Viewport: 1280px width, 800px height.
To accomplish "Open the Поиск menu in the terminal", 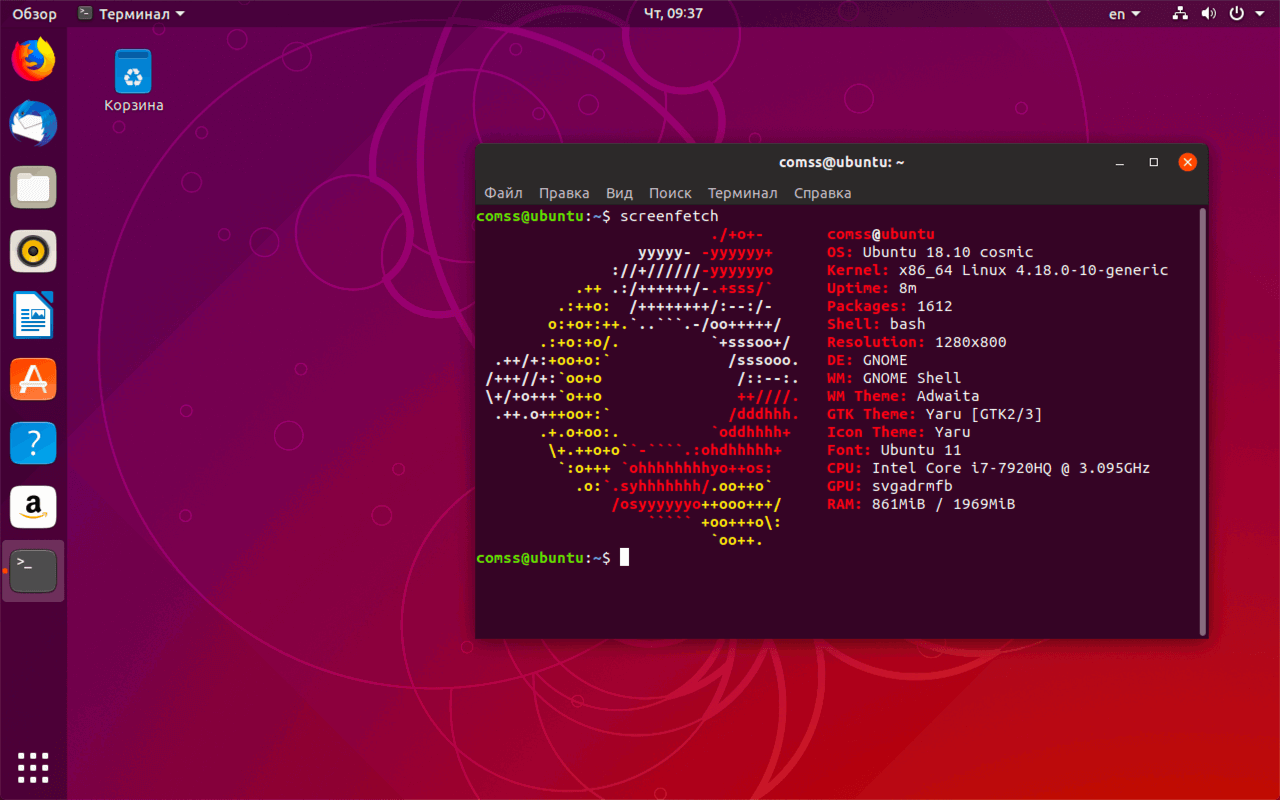I will point(670,192).
